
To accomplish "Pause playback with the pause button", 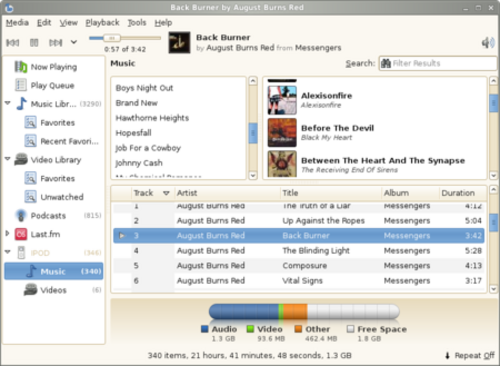I will 34,43.
